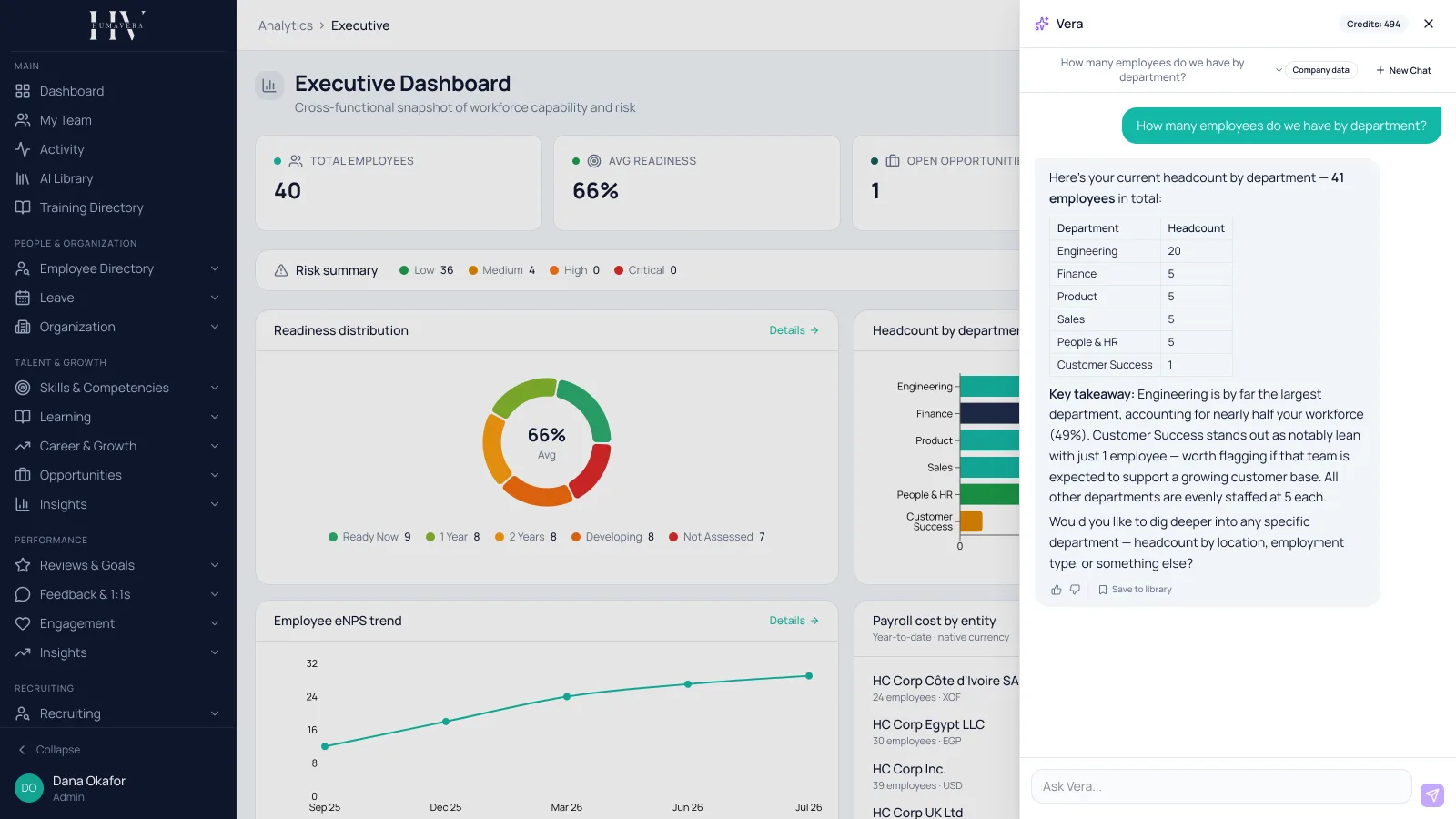Expand the Reviews & Goals chevron
The width and height of the screenshot is (1456, 819).
click(x=215, y=565)
